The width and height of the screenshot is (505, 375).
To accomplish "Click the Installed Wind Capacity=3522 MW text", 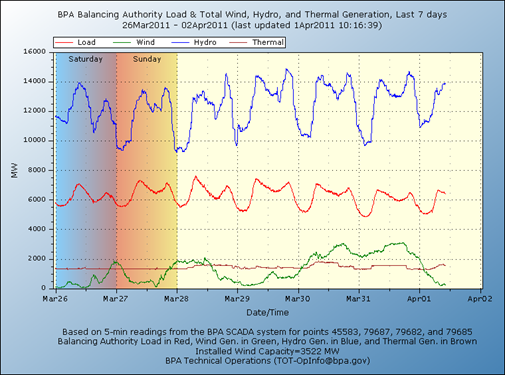I will point(267,351).
